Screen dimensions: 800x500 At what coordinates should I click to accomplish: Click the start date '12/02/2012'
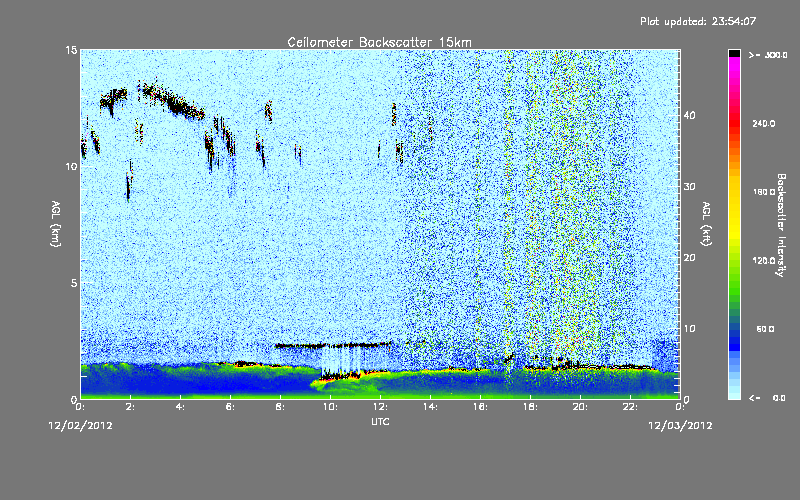coord(80,426)
